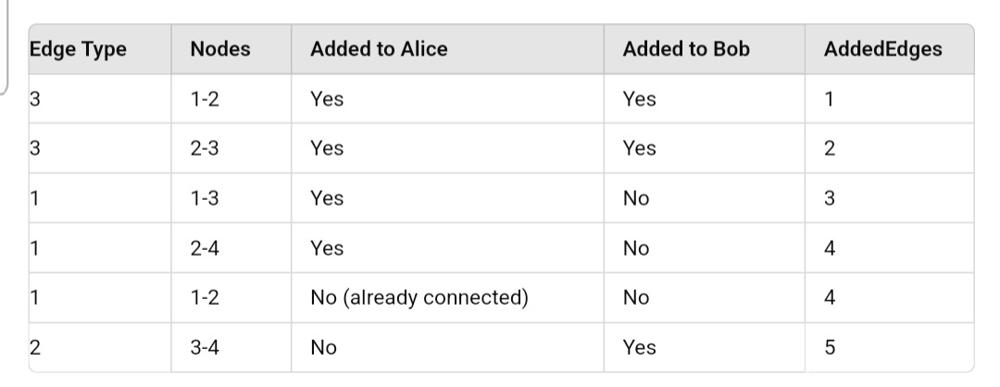Click the 2-3 nodes cell
This screenshot has width=1000, height=387.
click(231, 148)
